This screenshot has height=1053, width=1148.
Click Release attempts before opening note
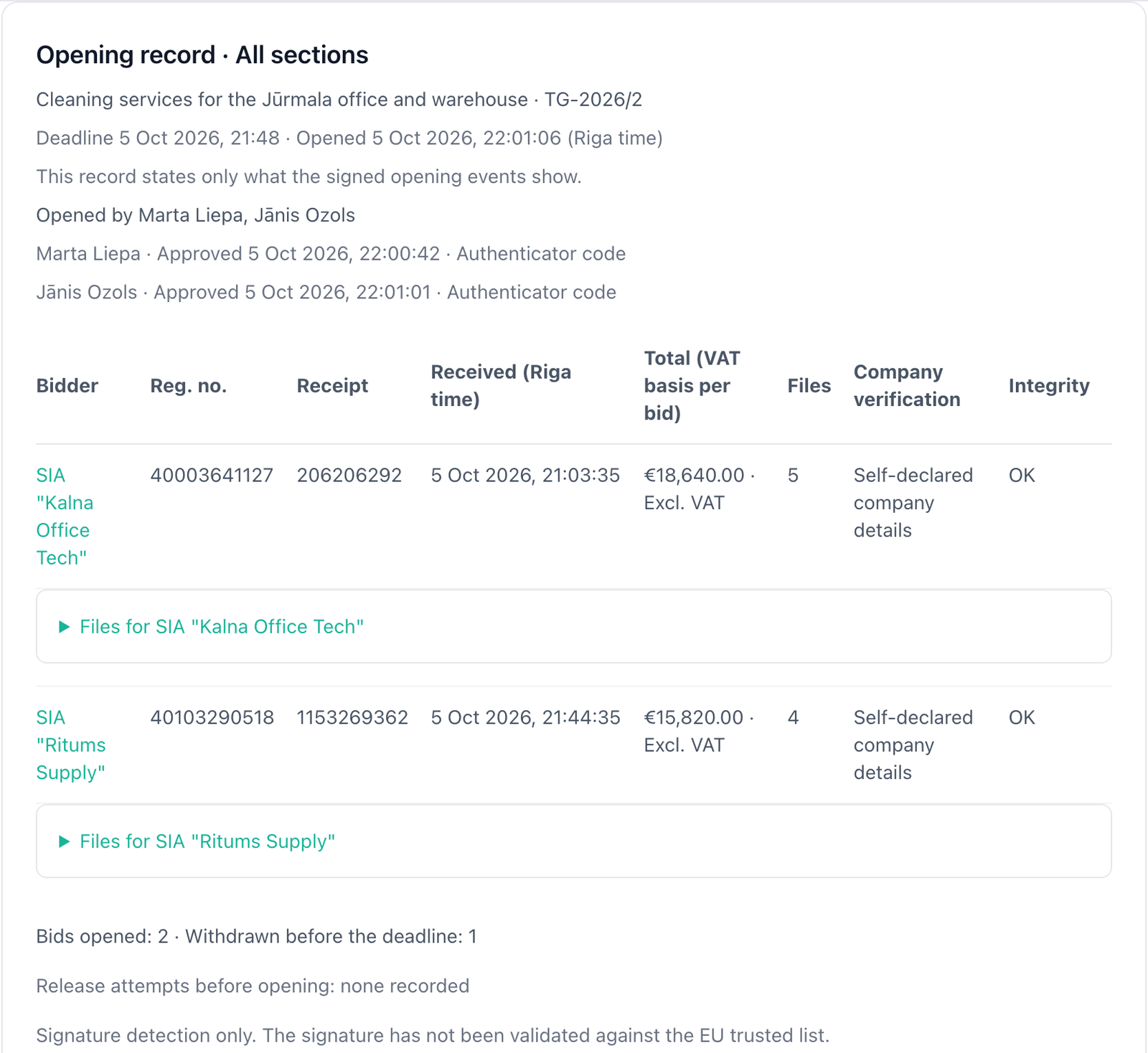253,986
